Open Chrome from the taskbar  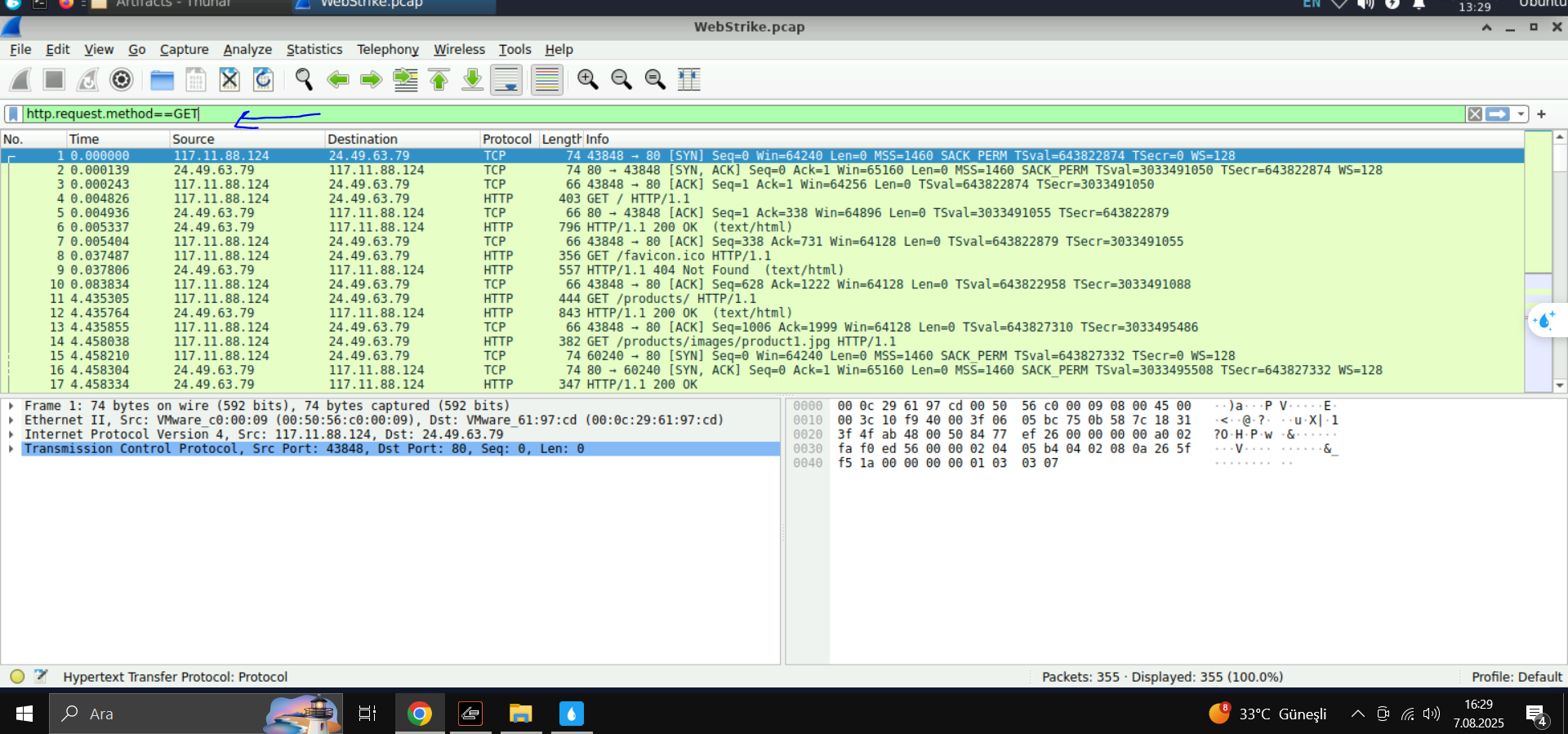point(420,714)
